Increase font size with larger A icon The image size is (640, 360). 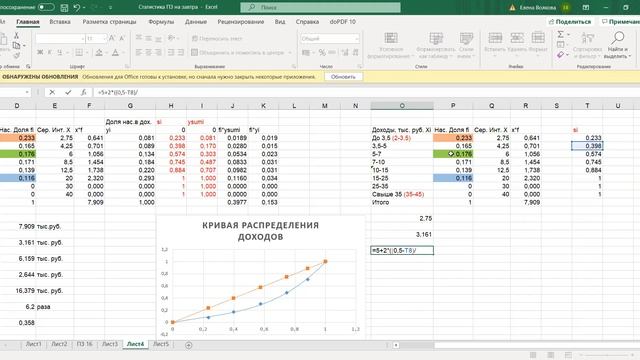(x=112, y=38)
